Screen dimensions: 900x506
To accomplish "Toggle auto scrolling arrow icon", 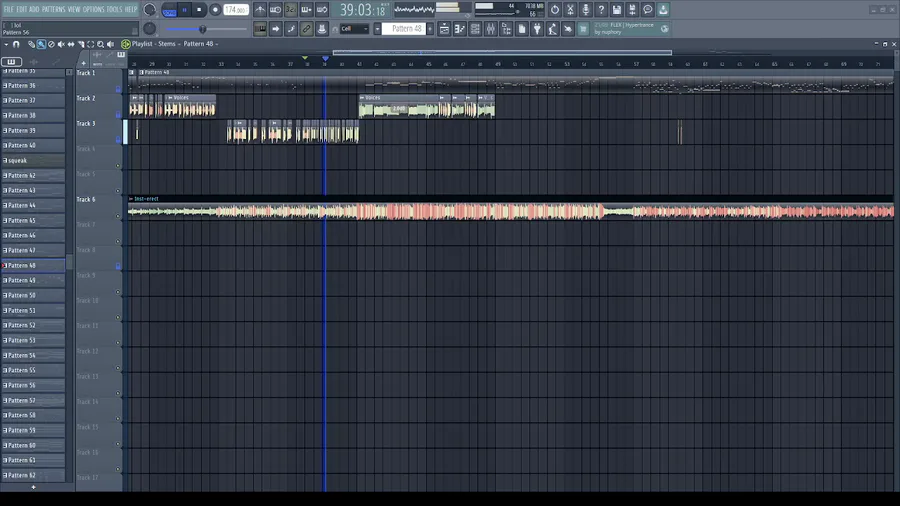I will pos(276,29).
